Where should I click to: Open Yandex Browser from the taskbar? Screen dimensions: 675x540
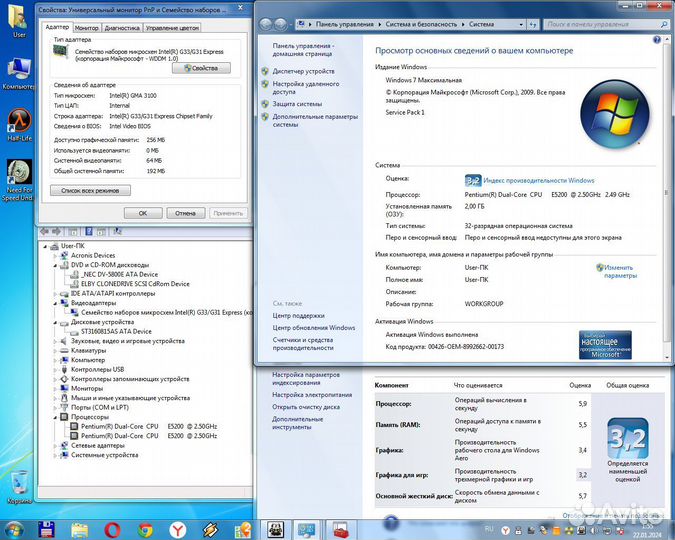[x=177, y=529]
